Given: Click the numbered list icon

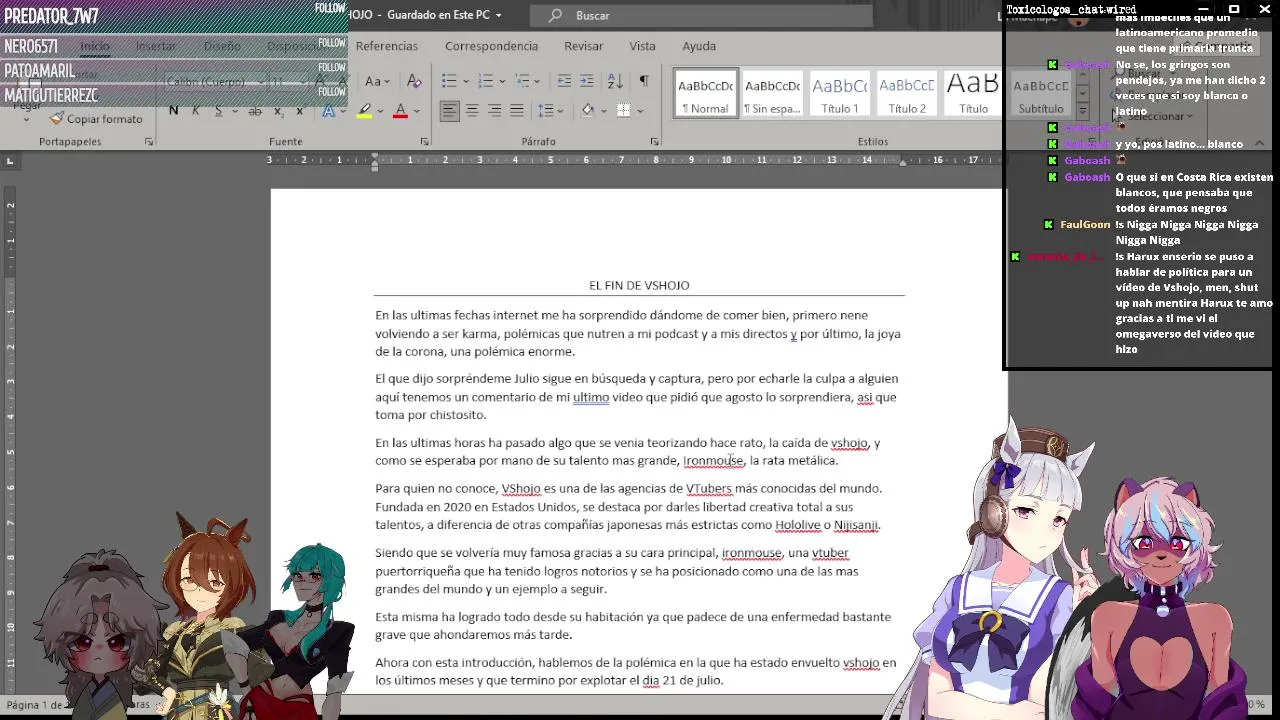Looking at the screenshot, I should (485, 81).
